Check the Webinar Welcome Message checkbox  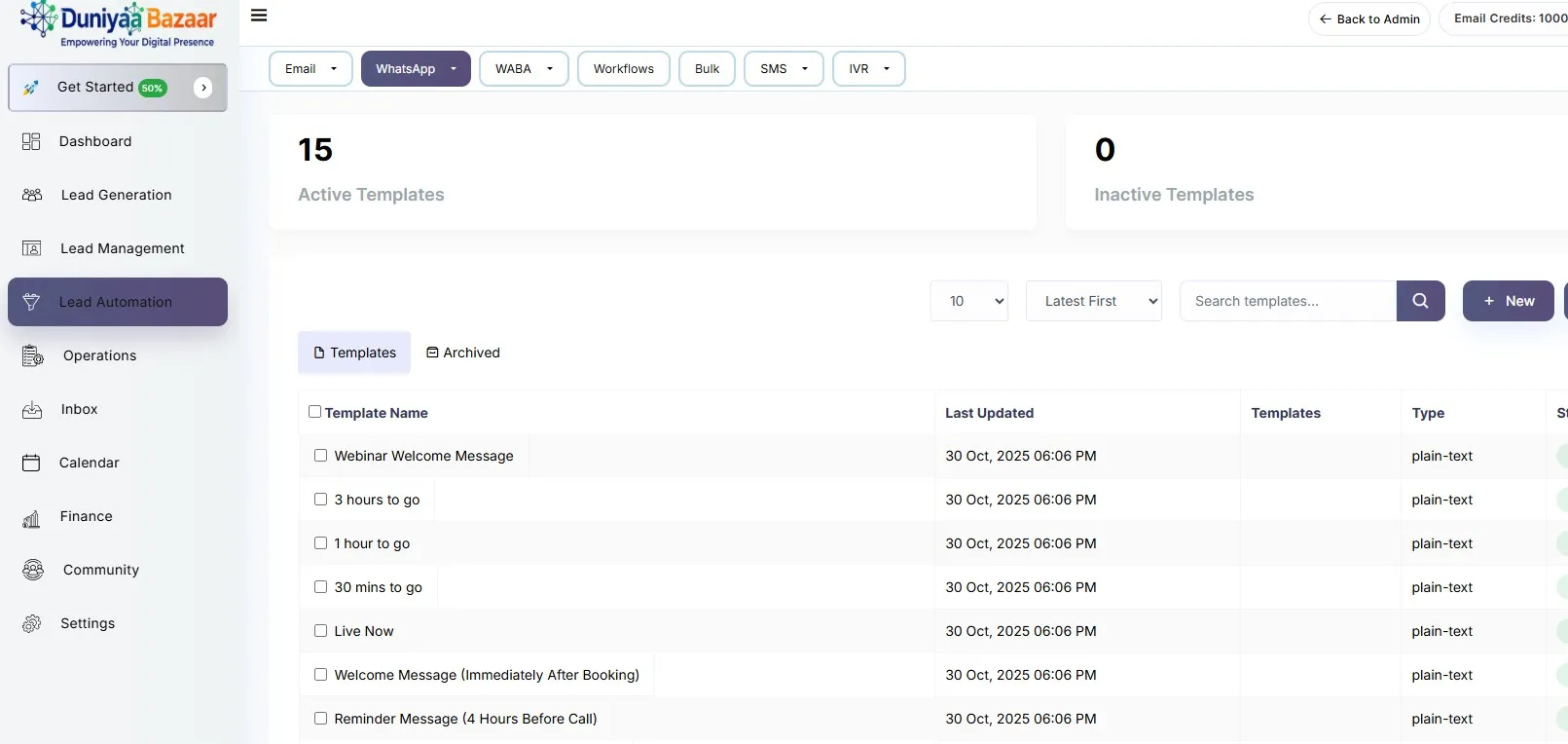click(320, 456)
